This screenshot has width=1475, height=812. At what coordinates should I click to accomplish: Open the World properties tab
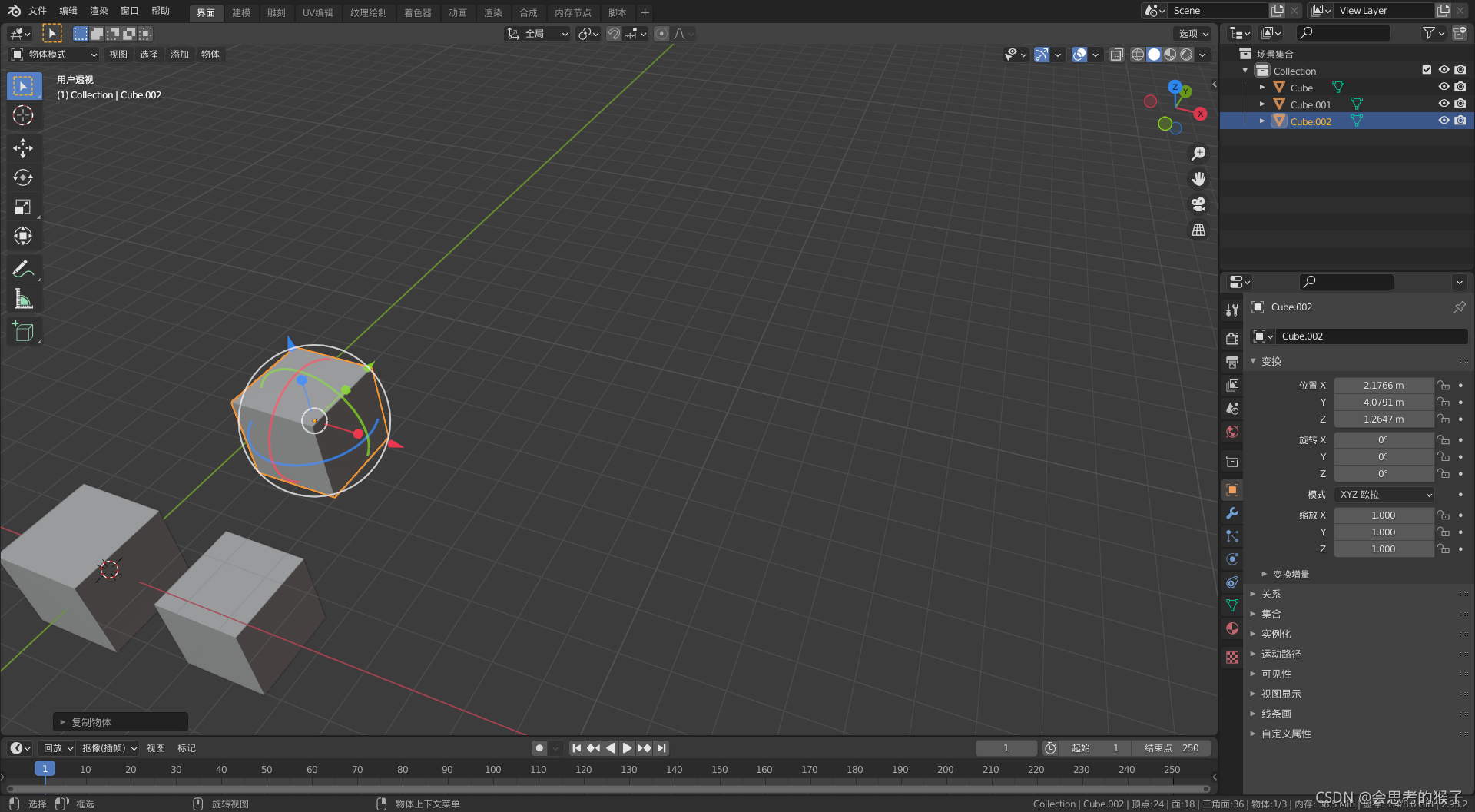click(1232, 431)
